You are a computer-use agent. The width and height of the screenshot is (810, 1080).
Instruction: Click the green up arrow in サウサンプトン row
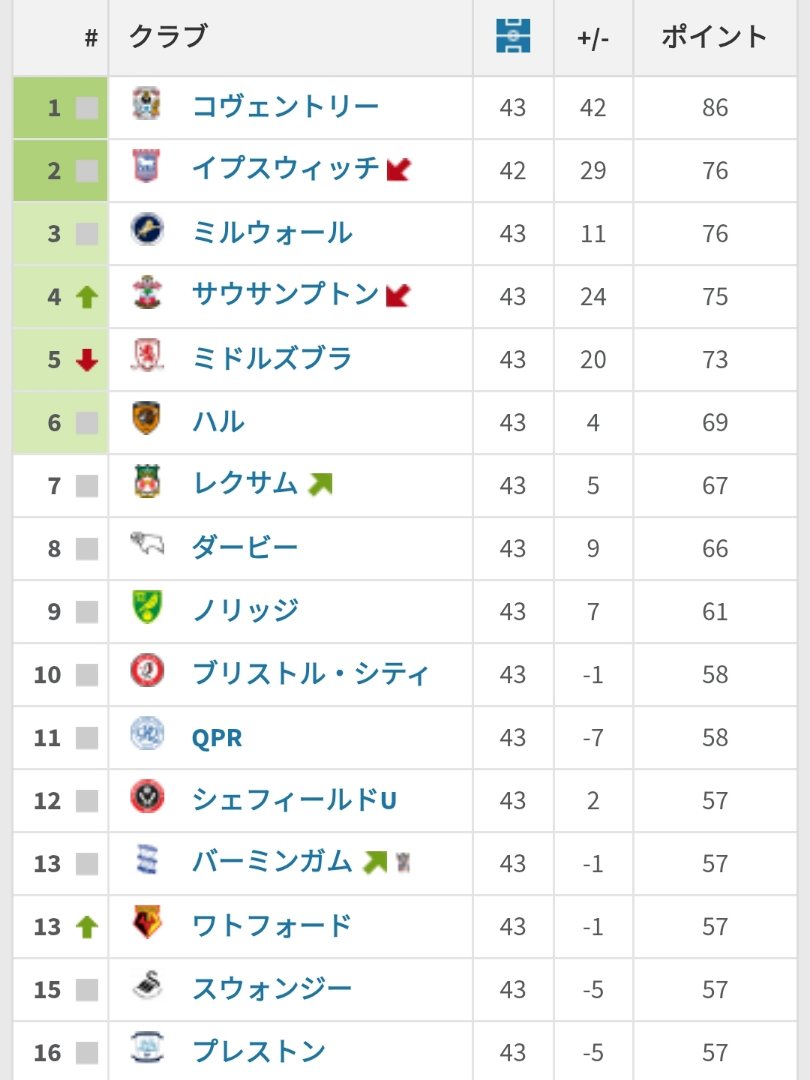click(x=87, y=297)
